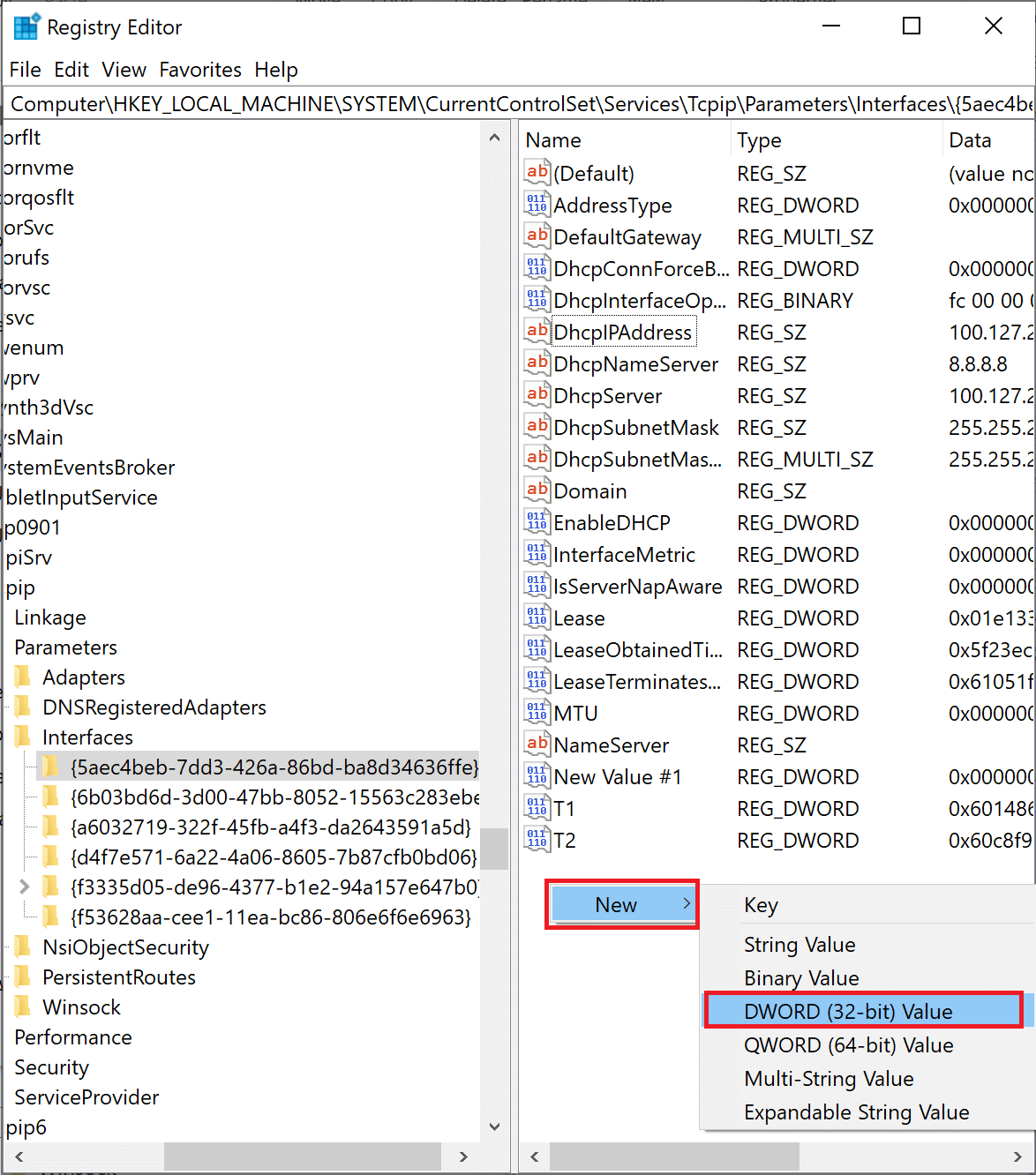Expand the {f3335d05-de96...} subkey
This screenshot has height=1175, width=1036.
coord(24,887)
